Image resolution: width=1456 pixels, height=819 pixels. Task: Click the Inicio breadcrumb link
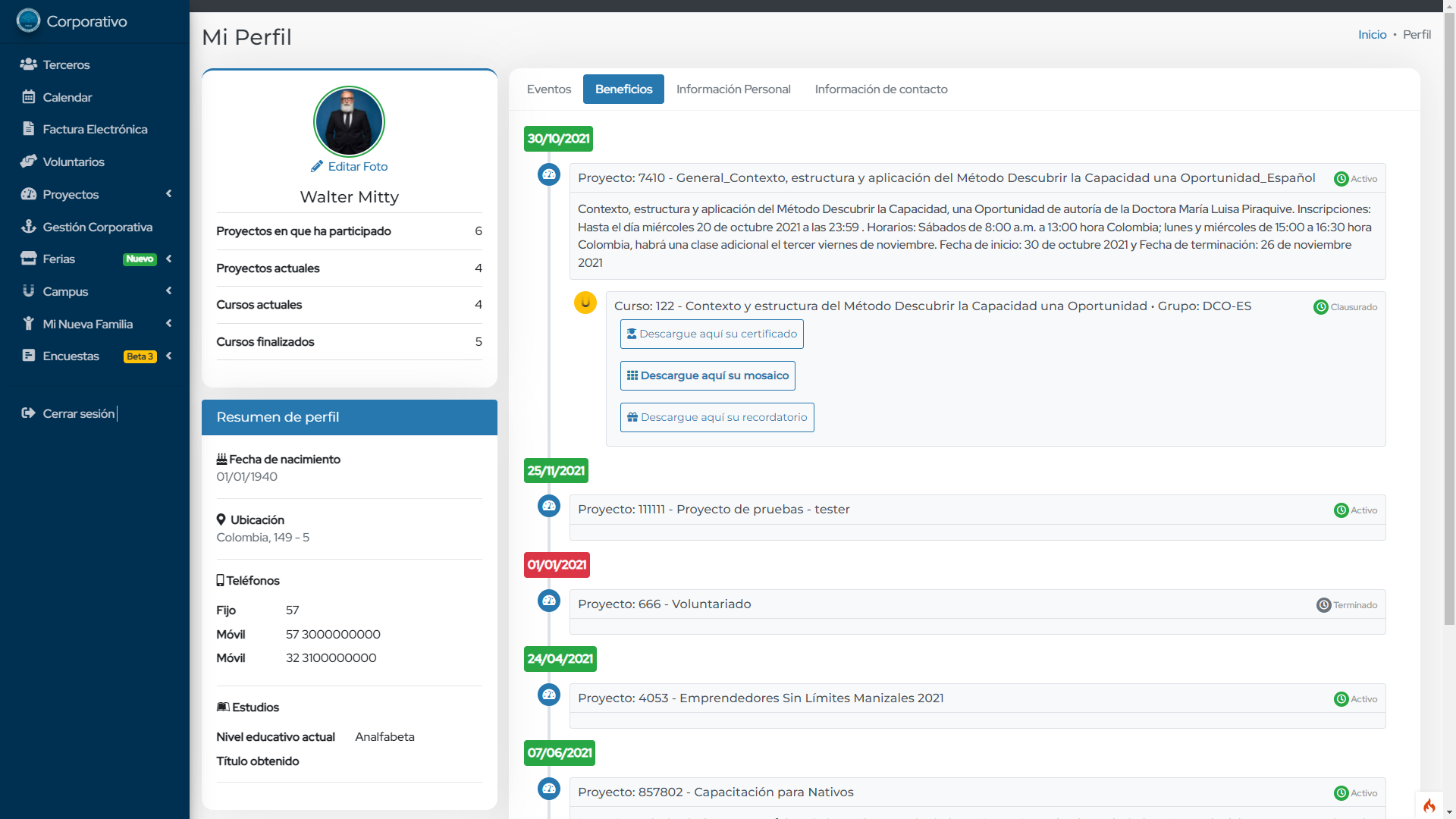(x=1371, y=35)
